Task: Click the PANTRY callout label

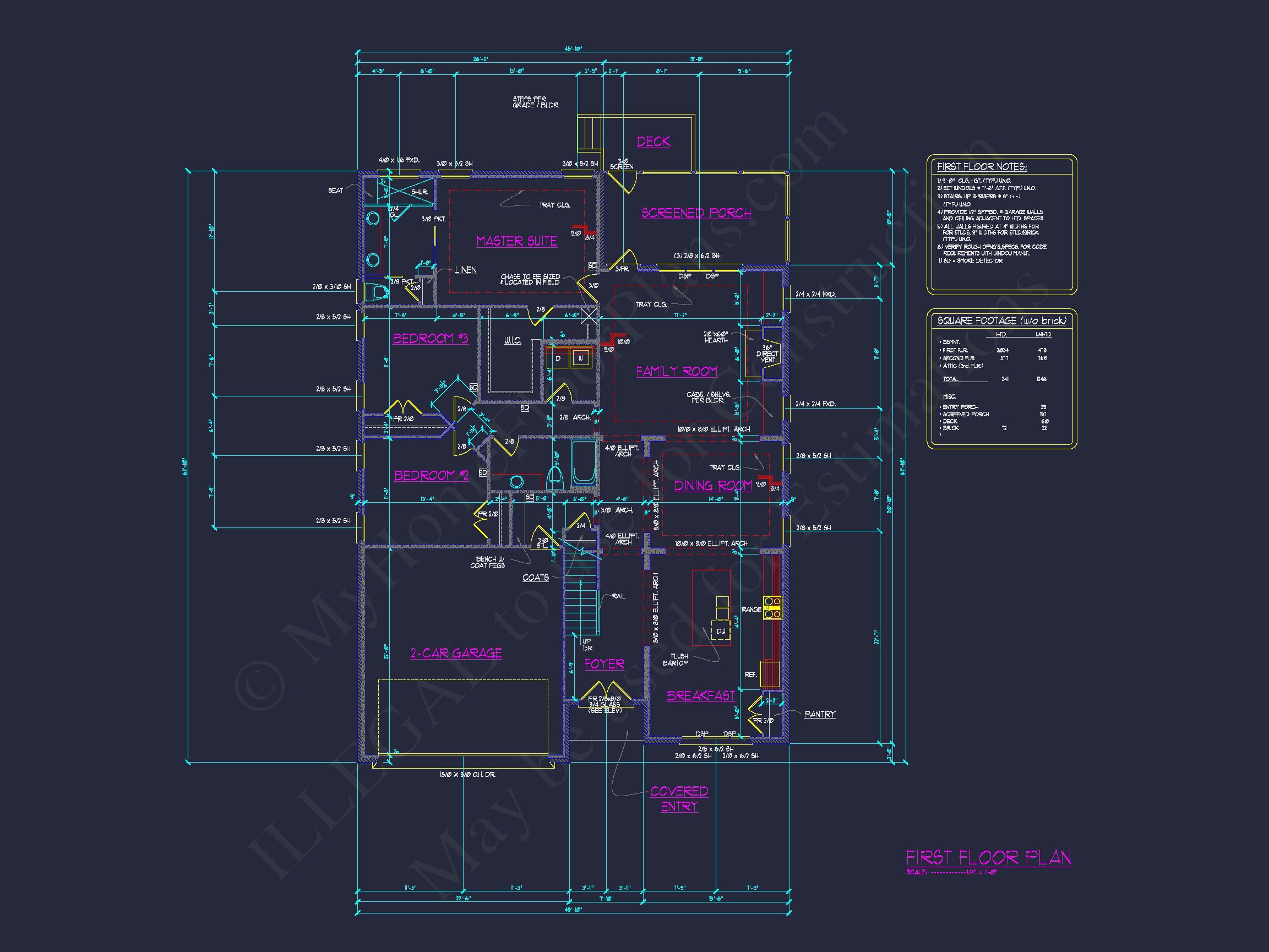Action: point(820,714)
